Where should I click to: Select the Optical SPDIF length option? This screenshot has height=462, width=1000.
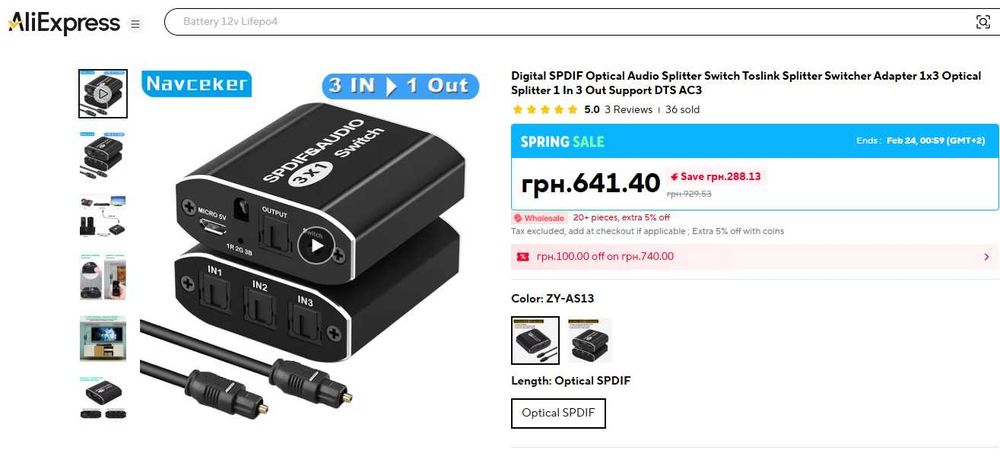click(x=558, y=413)
